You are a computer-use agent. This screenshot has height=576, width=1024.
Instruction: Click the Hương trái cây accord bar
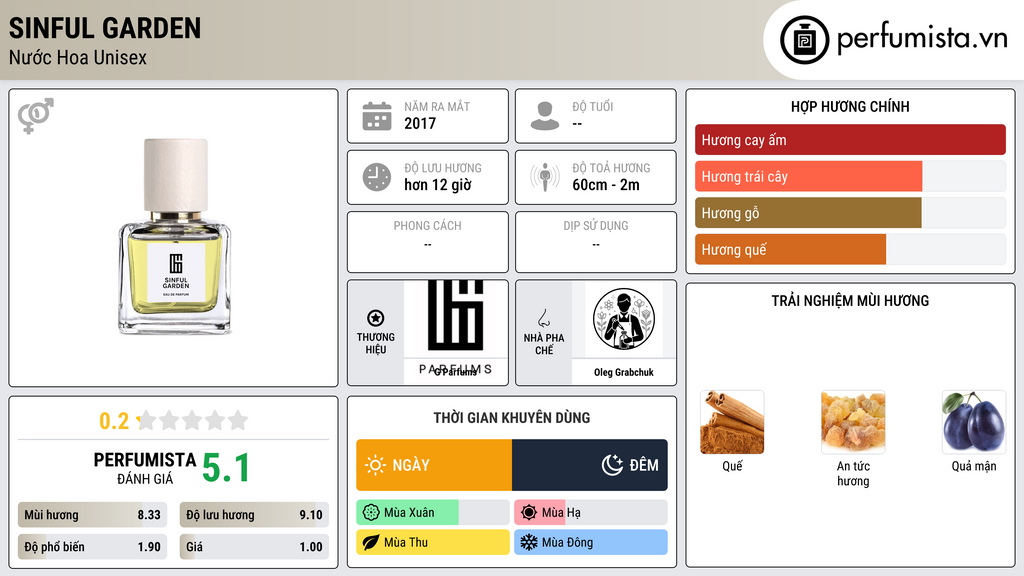[850, 176]
